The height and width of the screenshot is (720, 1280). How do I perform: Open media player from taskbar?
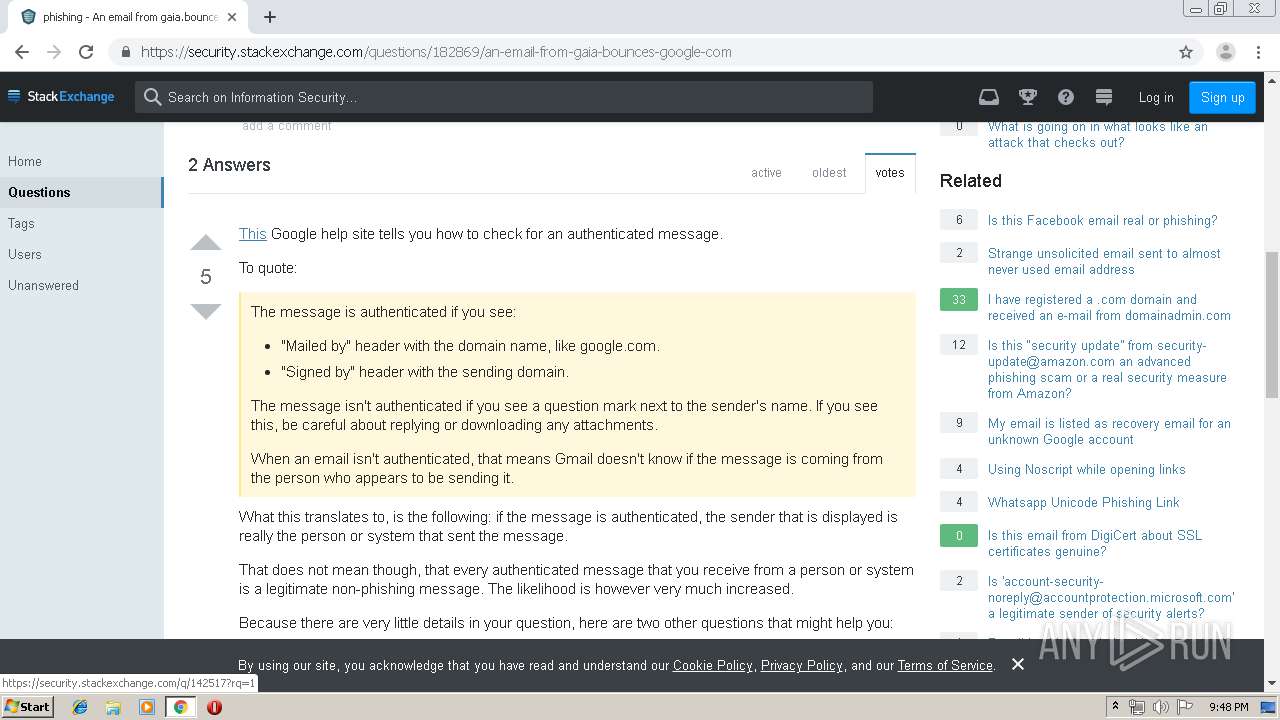[x=147, y=707]
